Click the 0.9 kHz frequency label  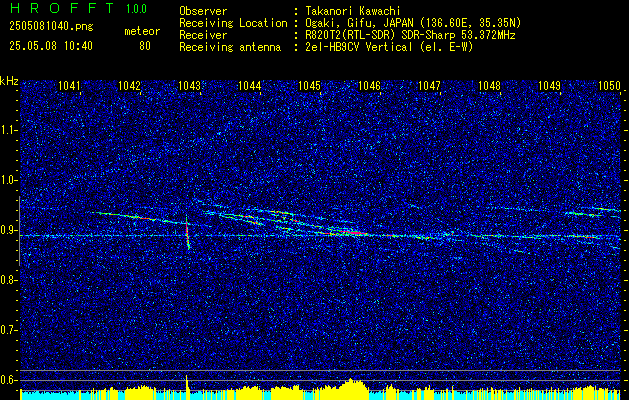pos(9,230)
